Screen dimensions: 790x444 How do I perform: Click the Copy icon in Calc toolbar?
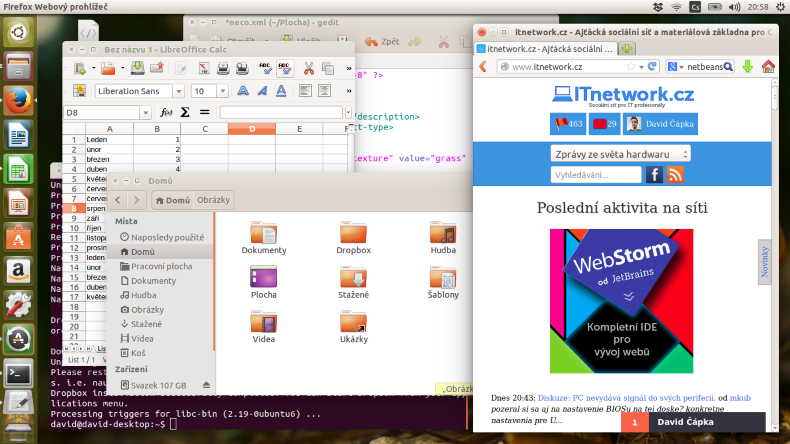[x=328, y=69]
